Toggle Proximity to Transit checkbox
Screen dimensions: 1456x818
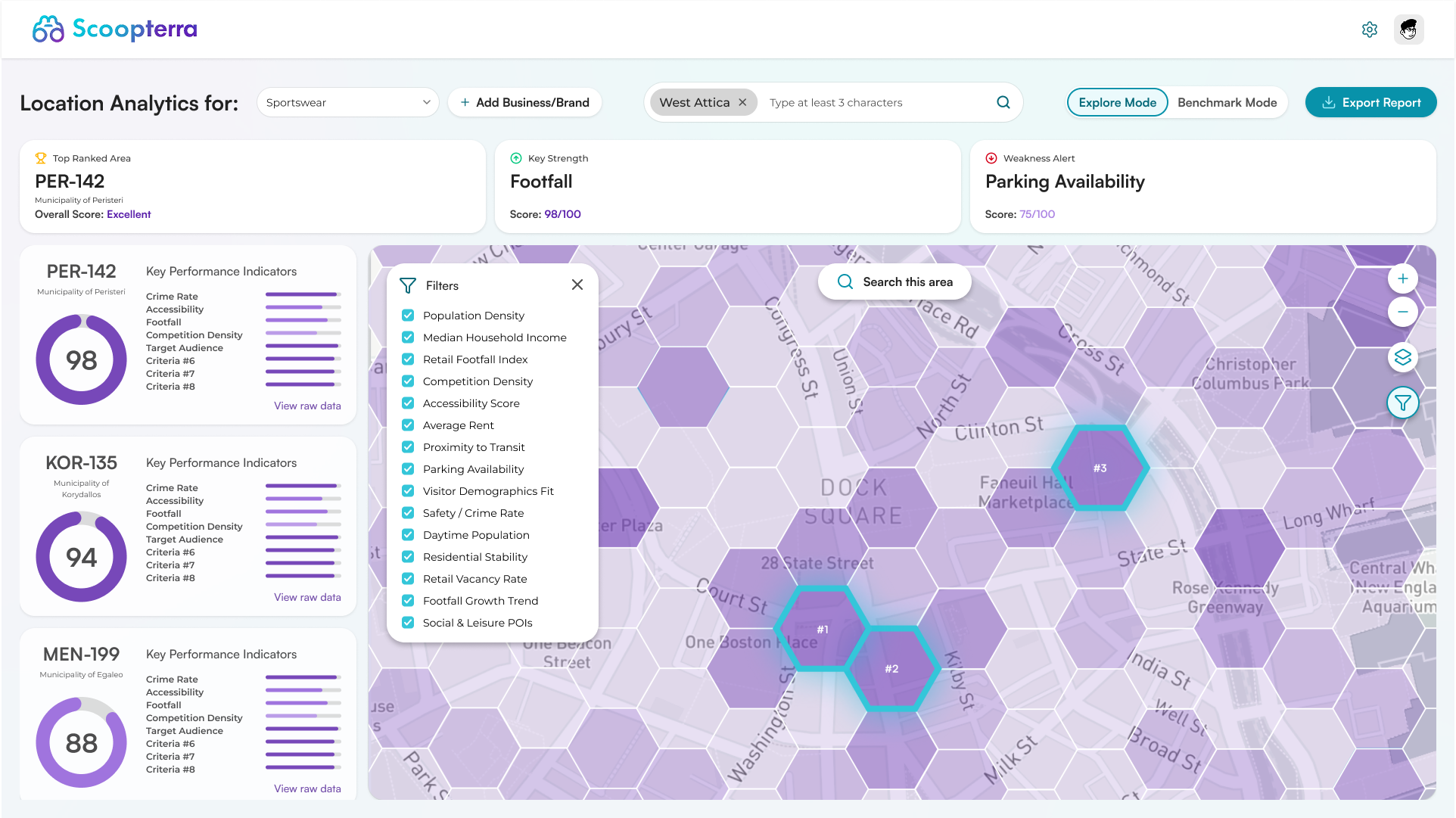coord(408,447)
